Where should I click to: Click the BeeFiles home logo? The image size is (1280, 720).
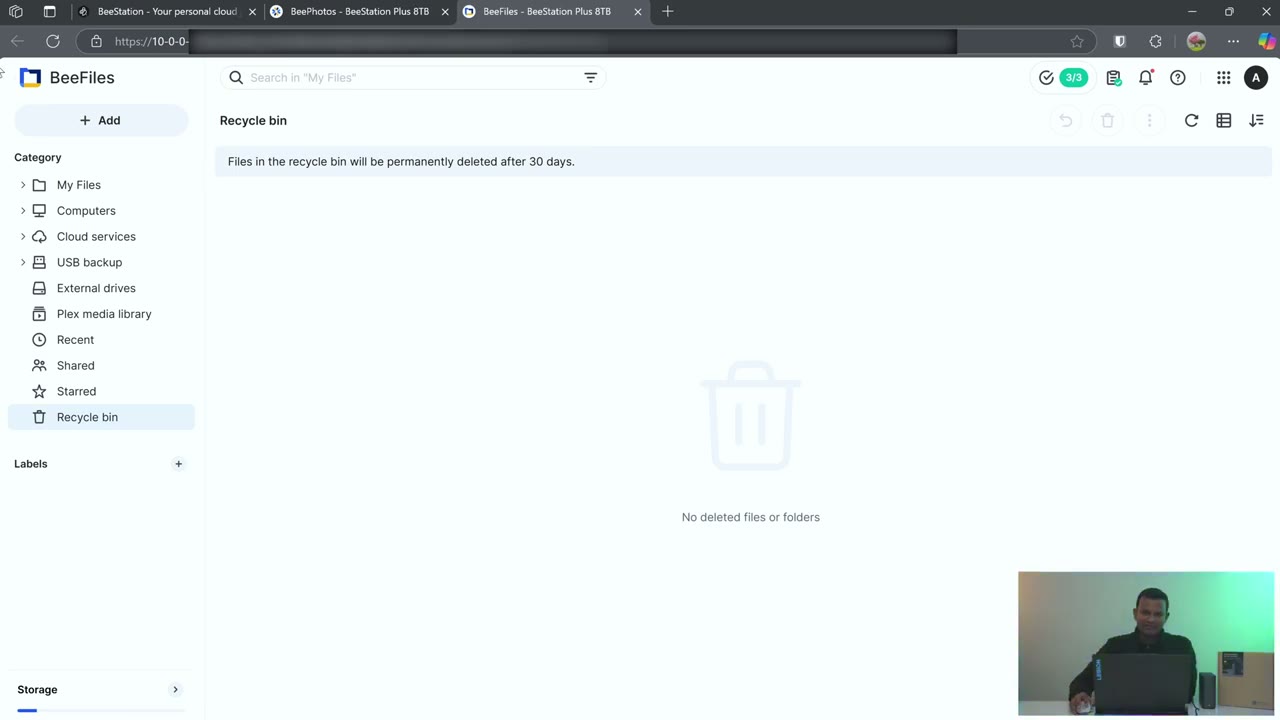click(x=66, y=77)
